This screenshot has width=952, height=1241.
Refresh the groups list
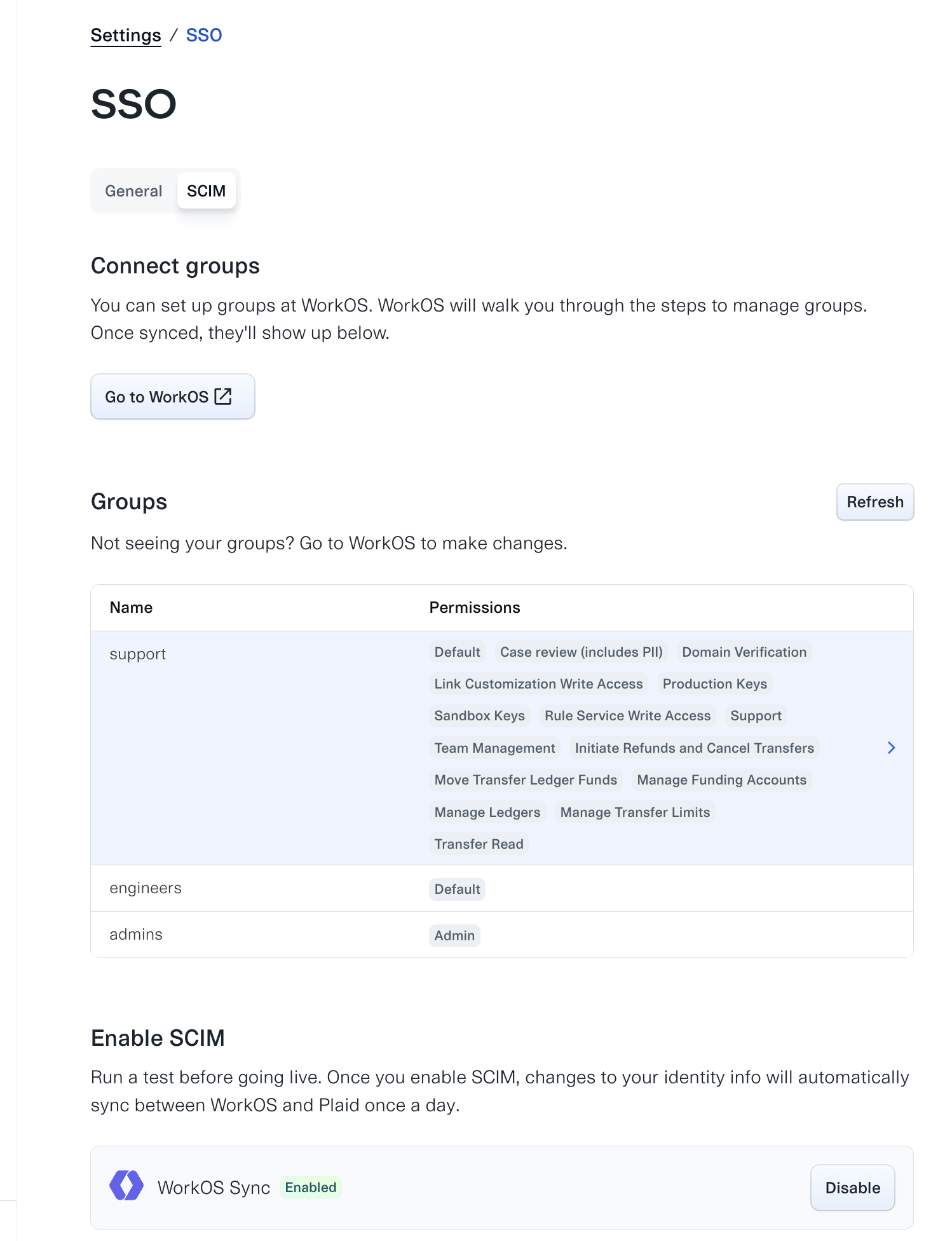(874, 502)
